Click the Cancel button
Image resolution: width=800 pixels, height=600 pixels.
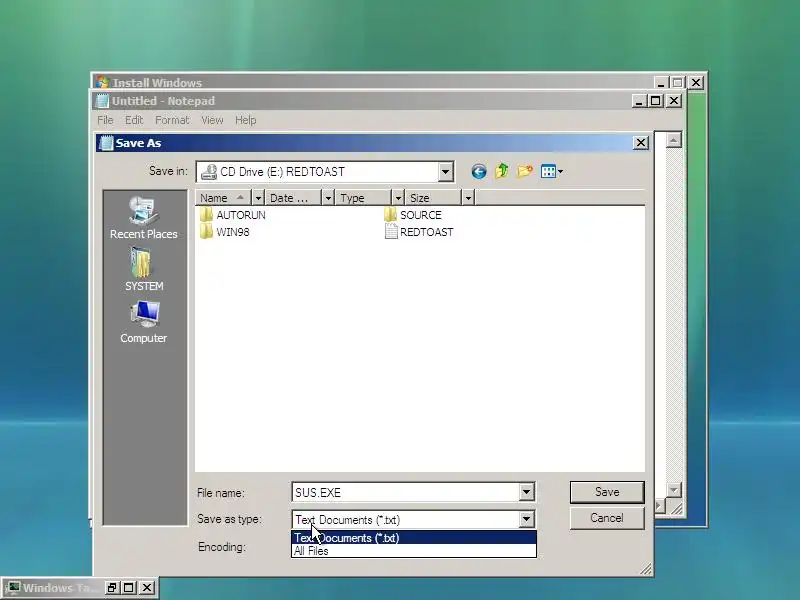pyautogui.click(x=607, y=518)
